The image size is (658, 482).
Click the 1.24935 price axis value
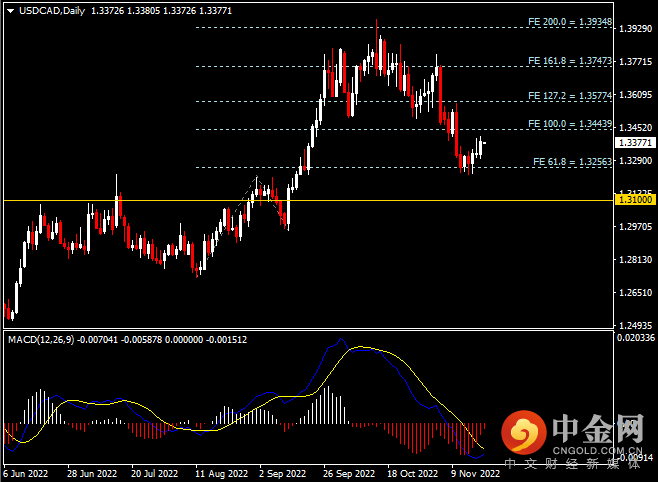point(635,326)
